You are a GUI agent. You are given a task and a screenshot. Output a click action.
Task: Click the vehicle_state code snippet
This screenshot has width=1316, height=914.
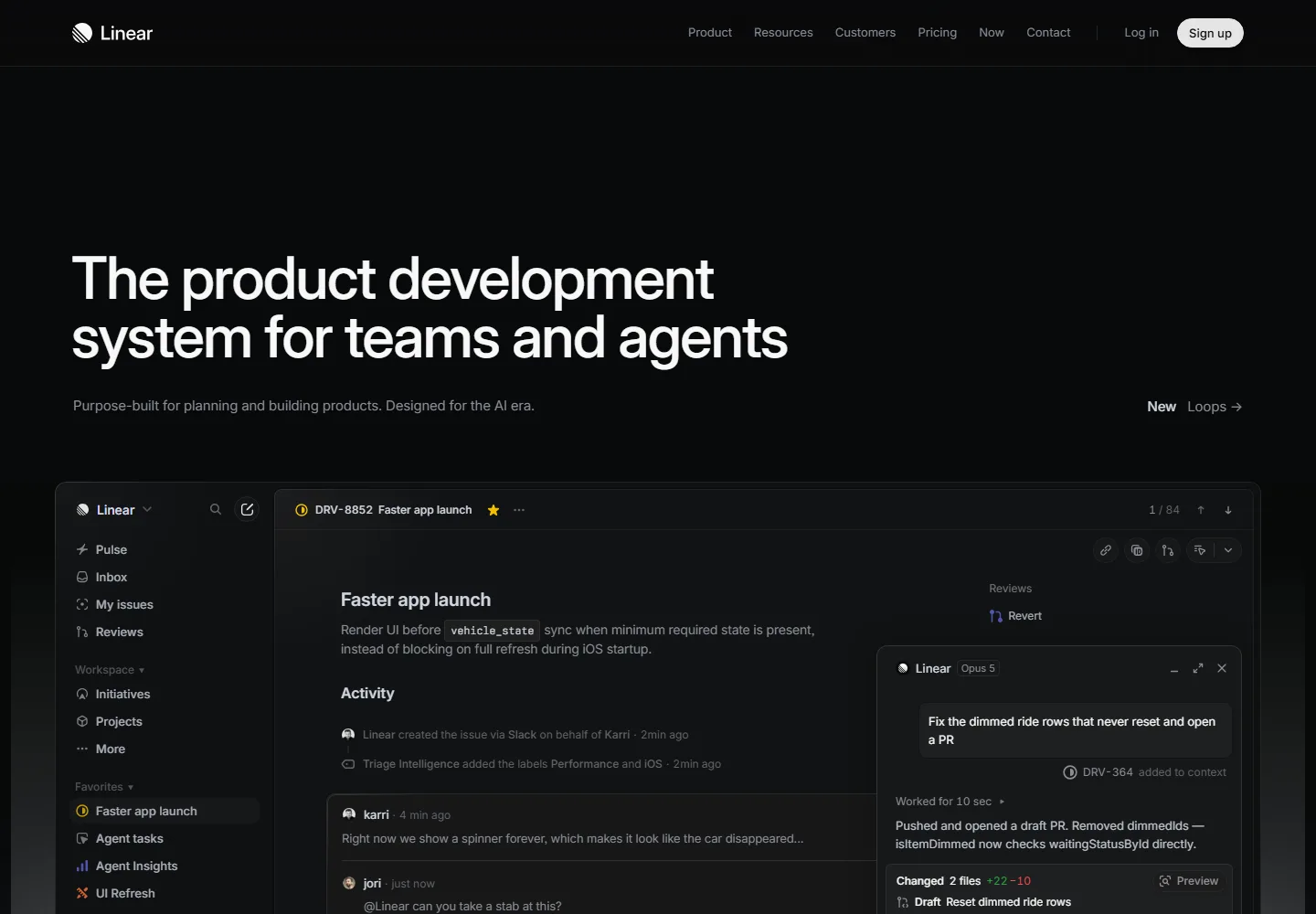pyautogui.click(x=492, y=631)
